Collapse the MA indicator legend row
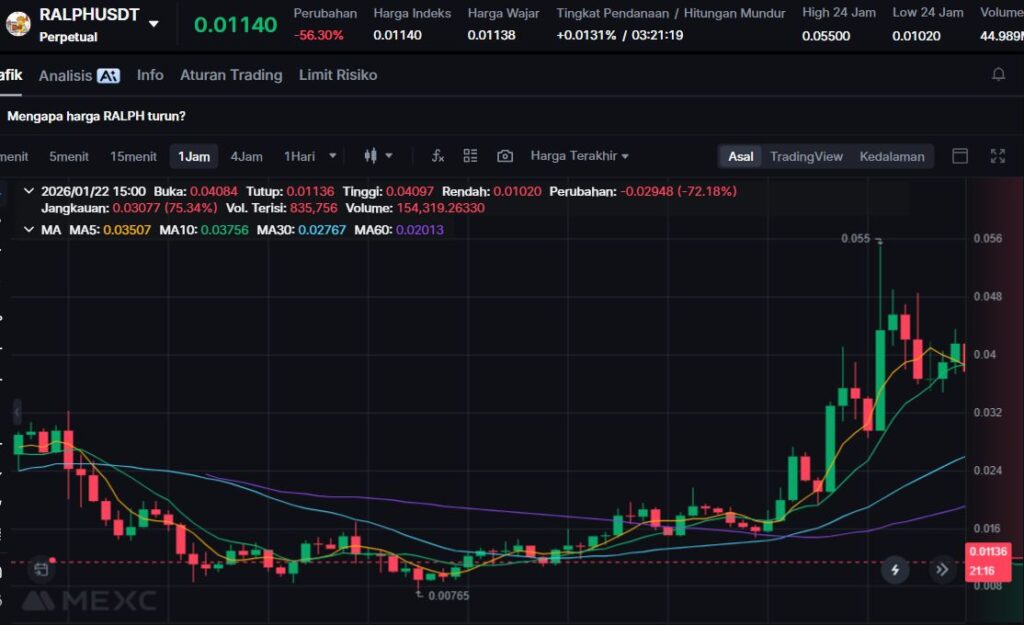This screenshot has height=625, width=1024. [28, 230]
